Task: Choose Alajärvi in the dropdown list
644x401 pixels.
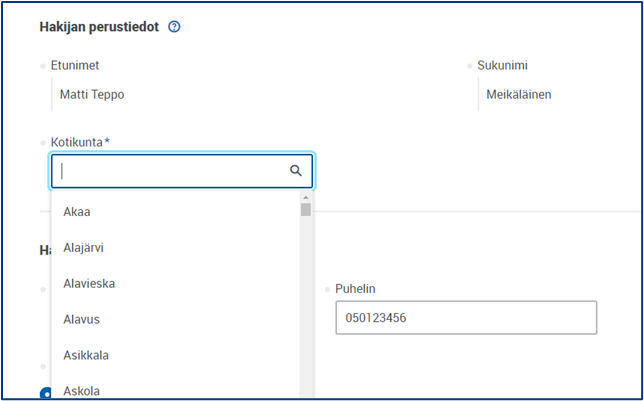Action: coord(83,247)
